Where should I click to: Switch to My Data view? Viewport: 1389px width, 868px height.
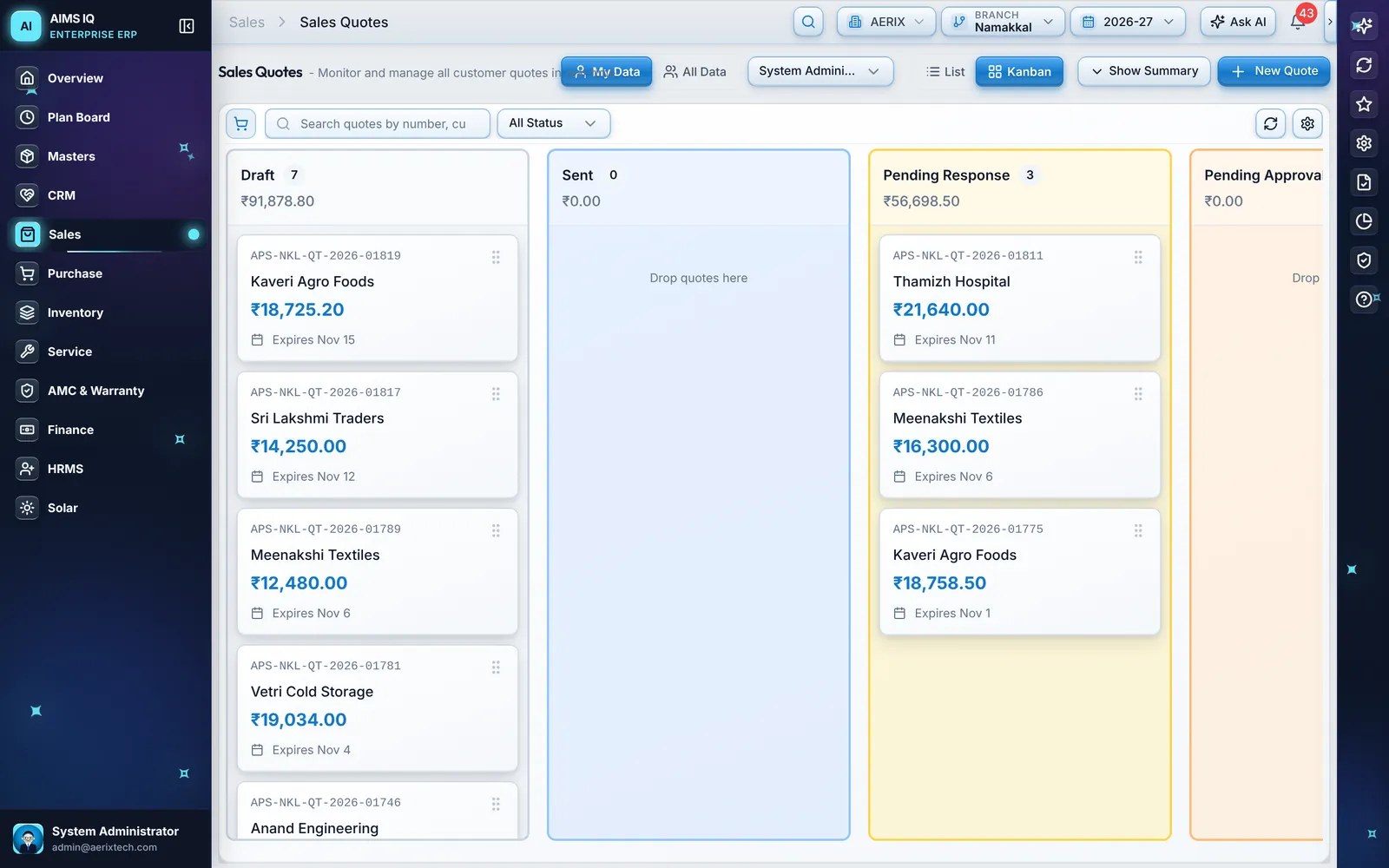607,71
